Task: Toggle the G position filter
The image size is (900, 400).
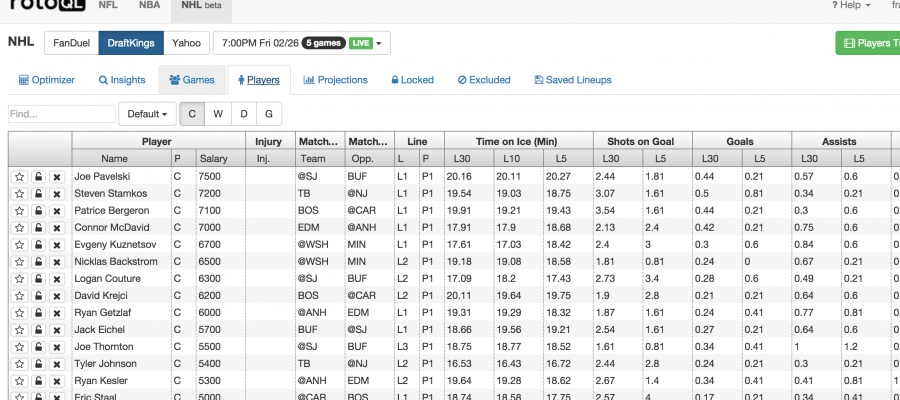Action: coord(268,114)
